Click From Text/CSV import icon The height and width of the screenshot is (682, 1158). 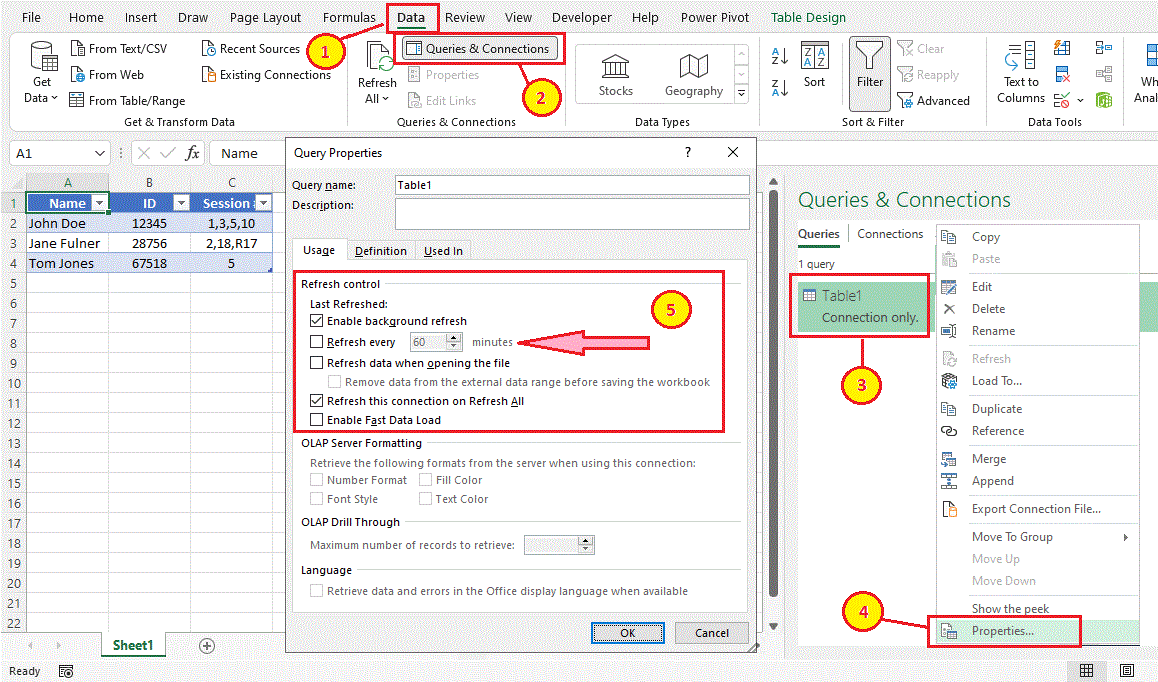(78, 49)
